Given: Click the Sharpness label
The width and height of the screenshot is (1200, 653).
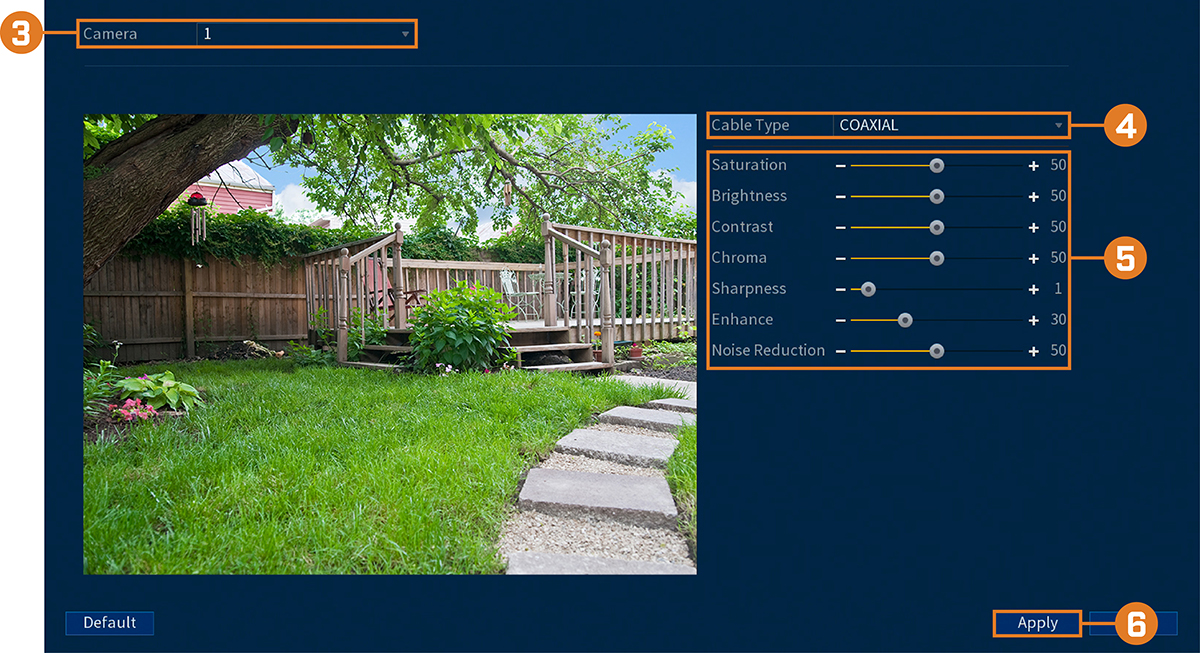Looking at the screenshot, I should (749, 289).
